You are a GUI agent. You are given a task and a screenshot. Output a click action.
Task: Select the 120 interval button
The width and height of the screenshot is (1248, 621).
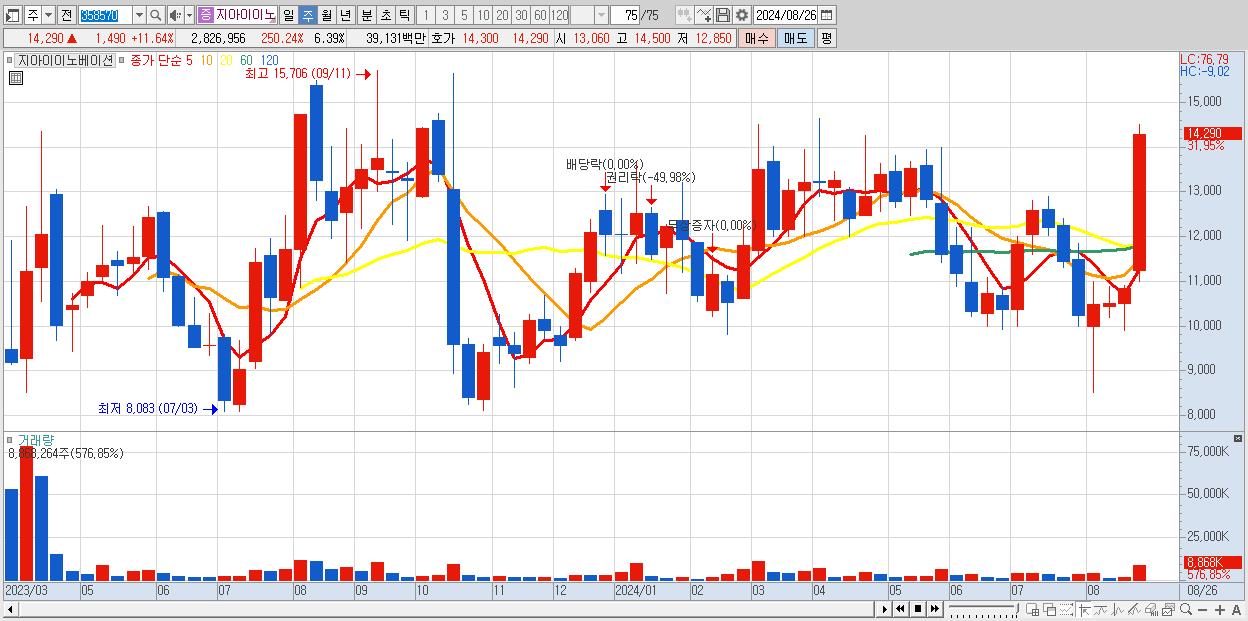click(x=560, y=15)
